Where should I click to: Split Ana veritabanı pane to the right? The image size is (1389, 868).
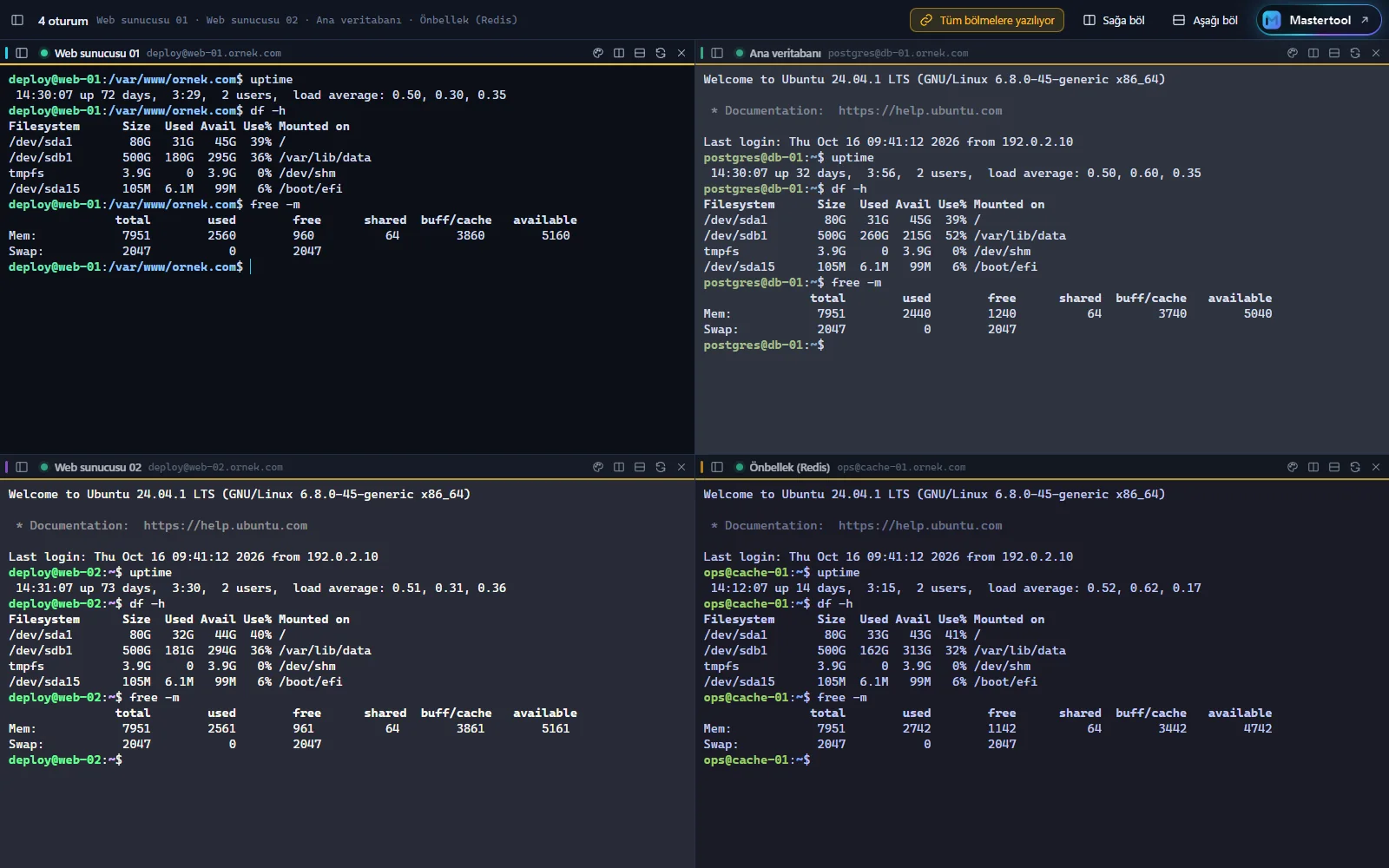(1313, 53)
